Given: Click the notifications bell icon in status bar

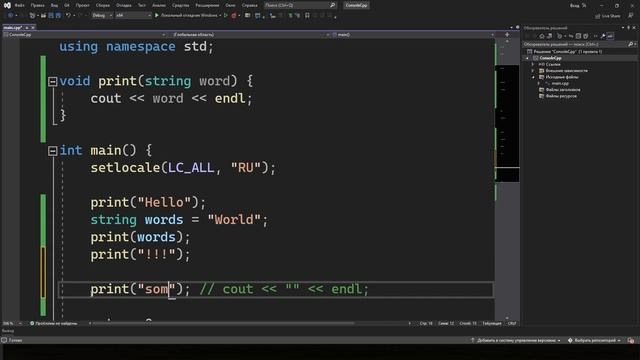Looking at the screenshot, I should pyautogui.click(x=631, y=340).
